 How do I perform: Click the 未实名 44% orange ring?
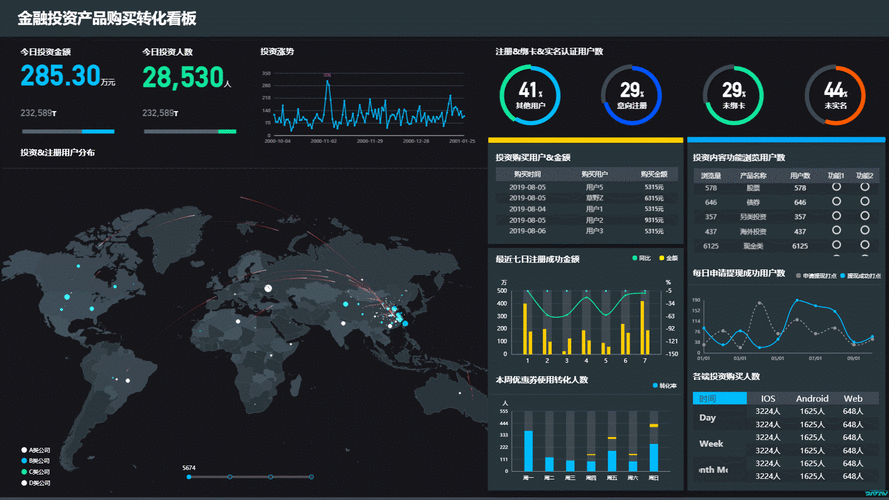point(835,95)
